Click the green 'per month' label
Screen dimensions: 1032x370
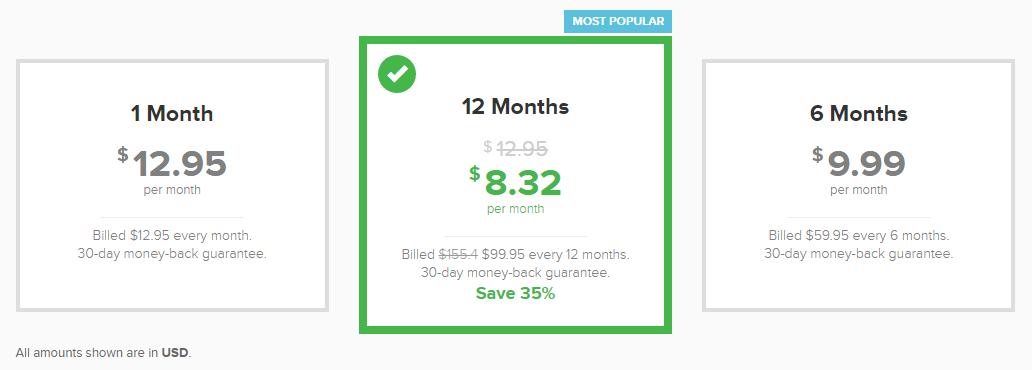click(515, 209)
